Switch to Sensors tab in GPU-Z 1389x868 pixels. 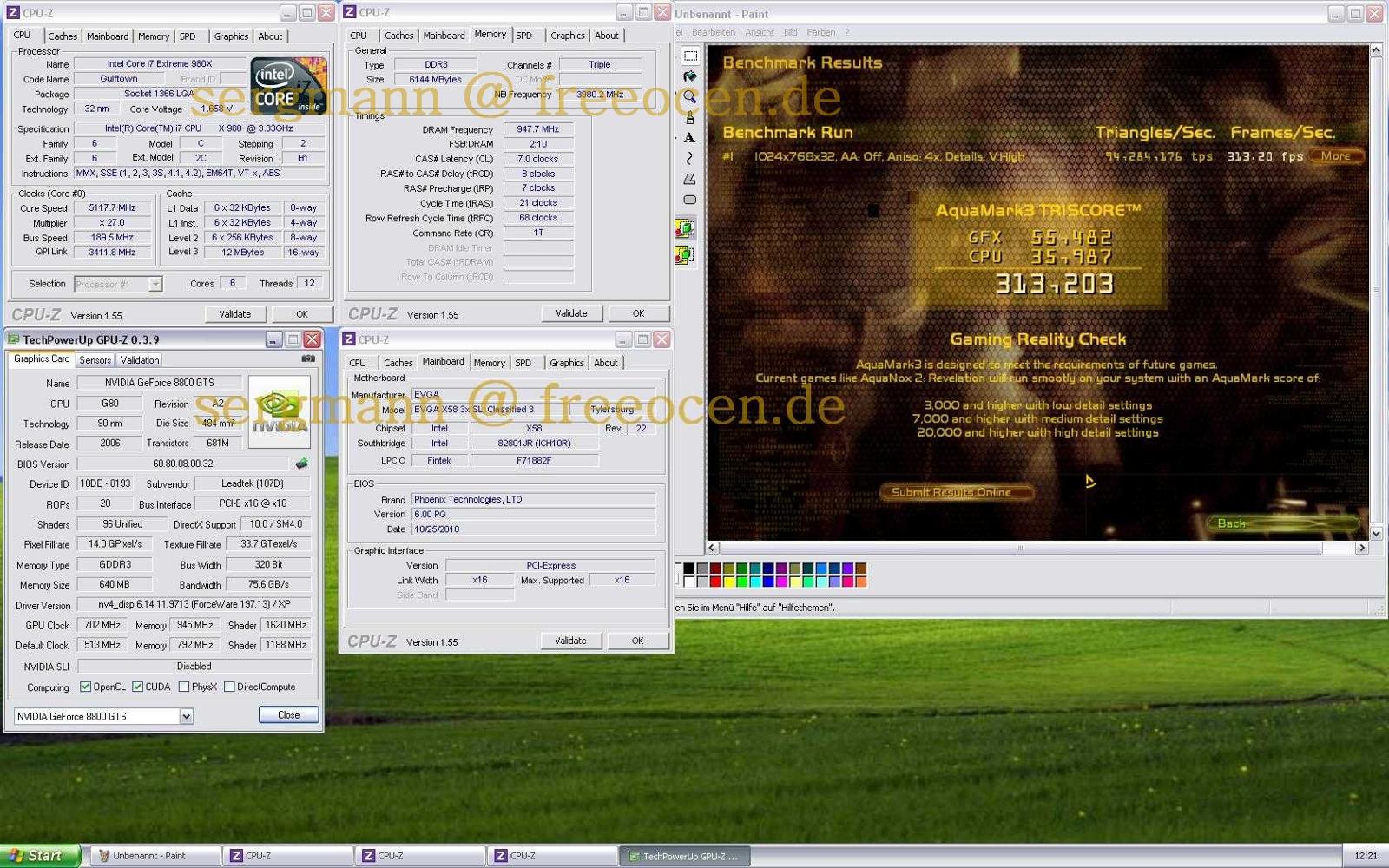pos(95,360)
